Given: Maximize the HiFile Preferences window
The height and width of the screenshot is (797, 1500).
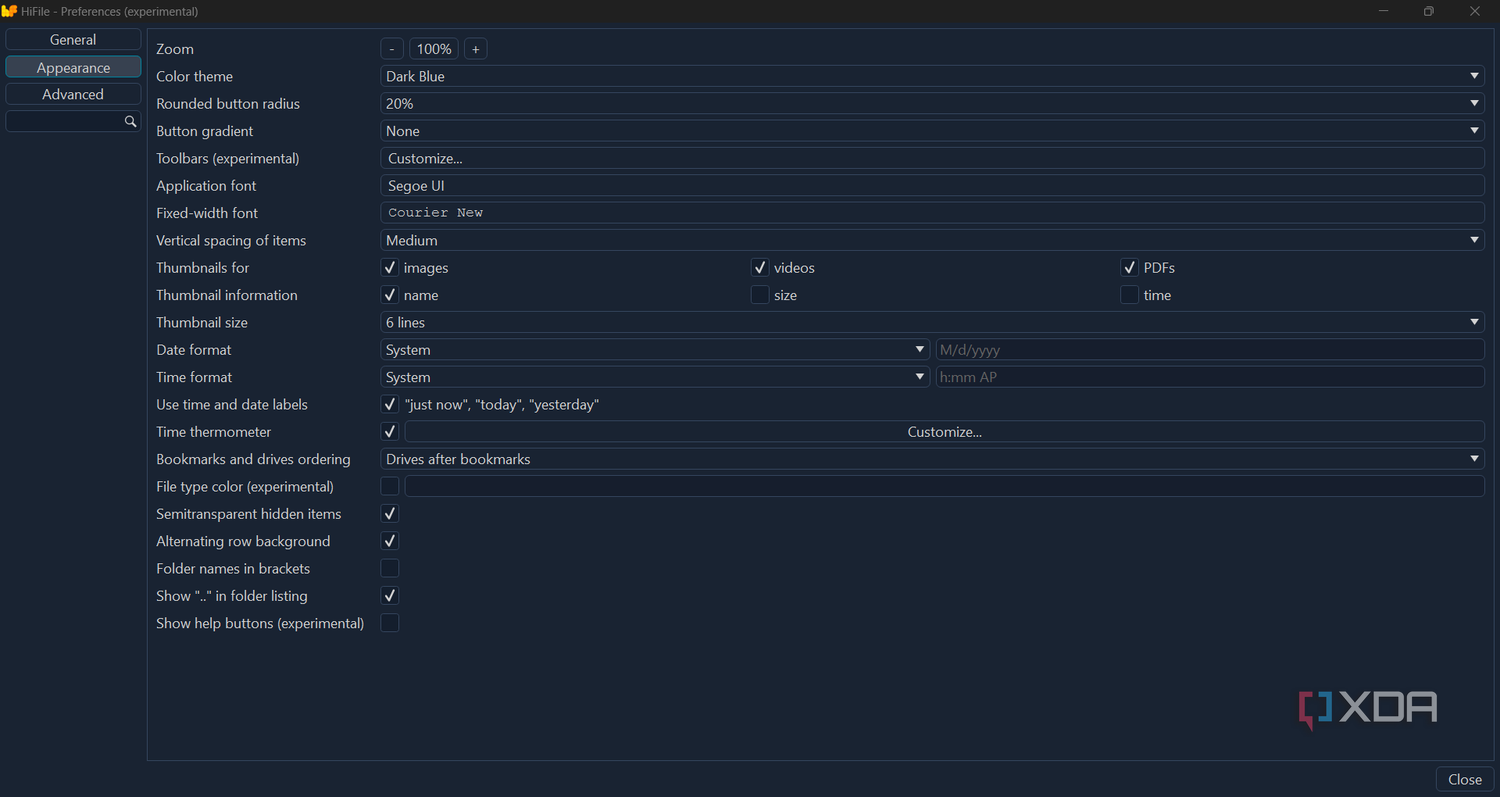Looking at the screenshot, I should pyautogui.click(x=1429, y=12).
